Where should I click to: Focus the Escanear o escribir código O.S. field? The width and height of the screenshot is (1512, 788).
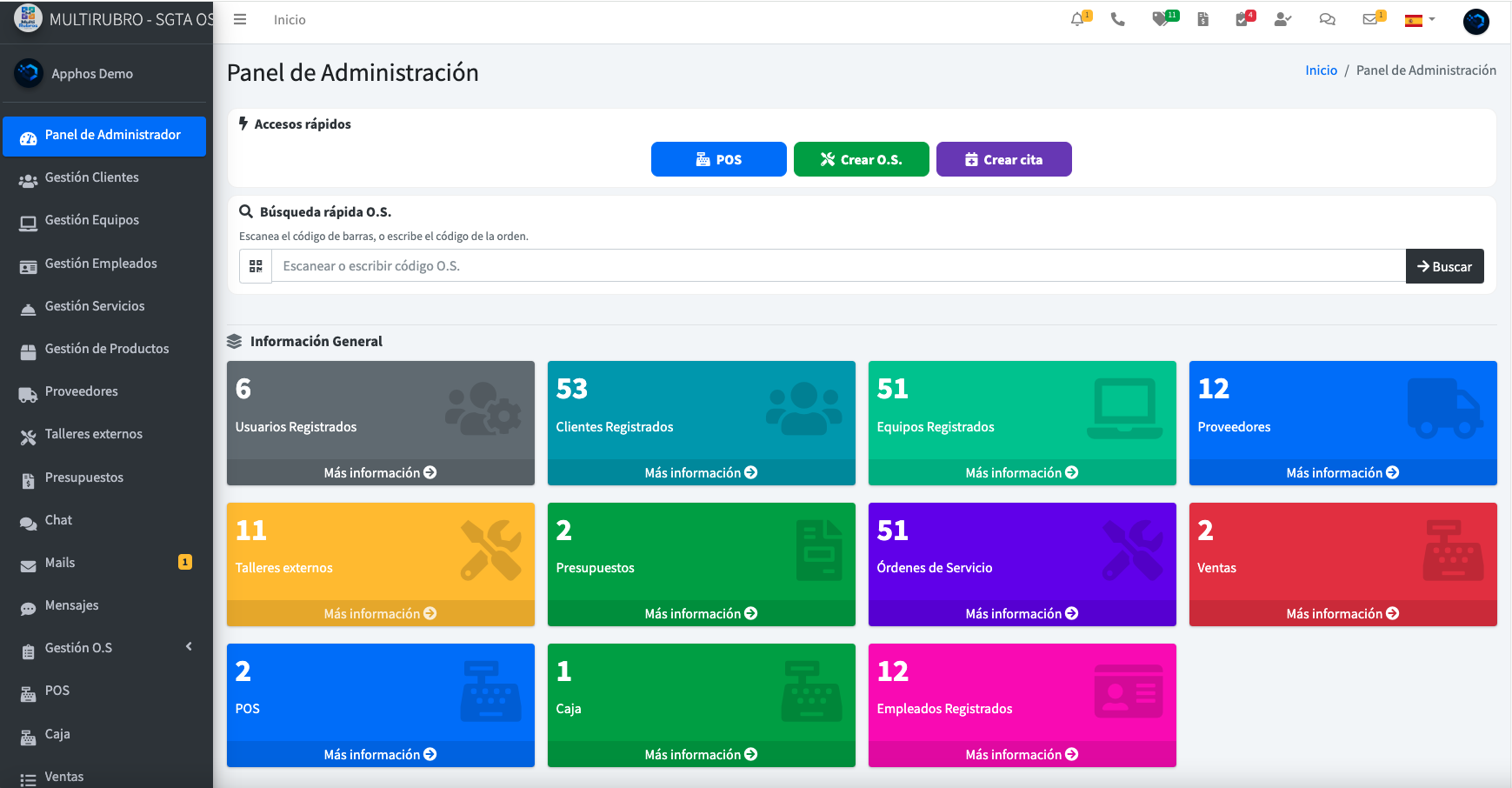coord(838,266)
